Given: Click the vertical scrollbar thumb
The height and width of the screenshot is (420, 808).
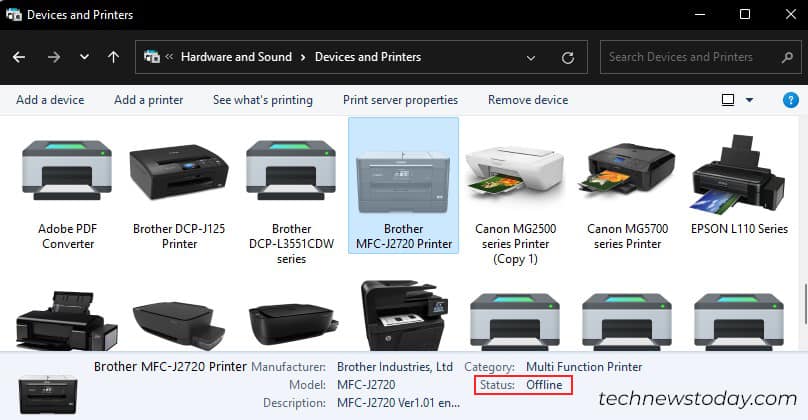Looking at the screenshot, I should coord(804,303).
